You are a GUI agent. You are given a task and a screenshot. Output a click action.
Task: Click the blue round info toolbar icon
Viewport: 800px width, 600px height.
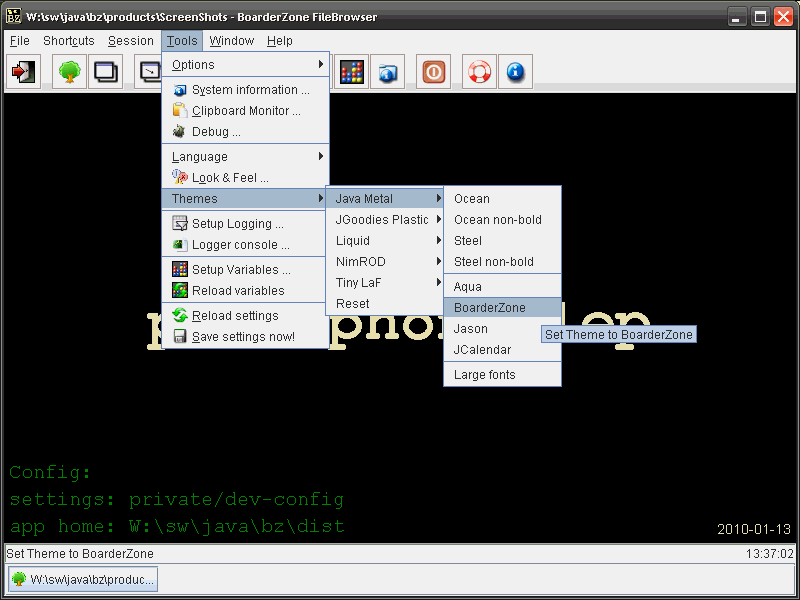point(516,72)
